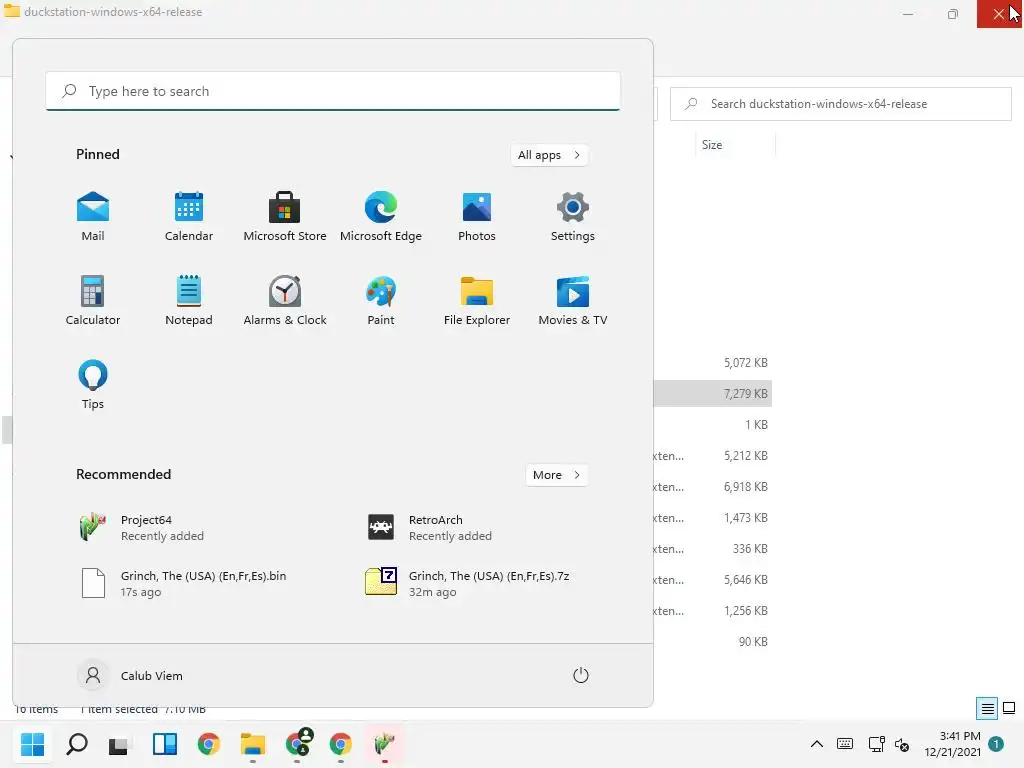Open Project64 on taskbar

(385, 744)
